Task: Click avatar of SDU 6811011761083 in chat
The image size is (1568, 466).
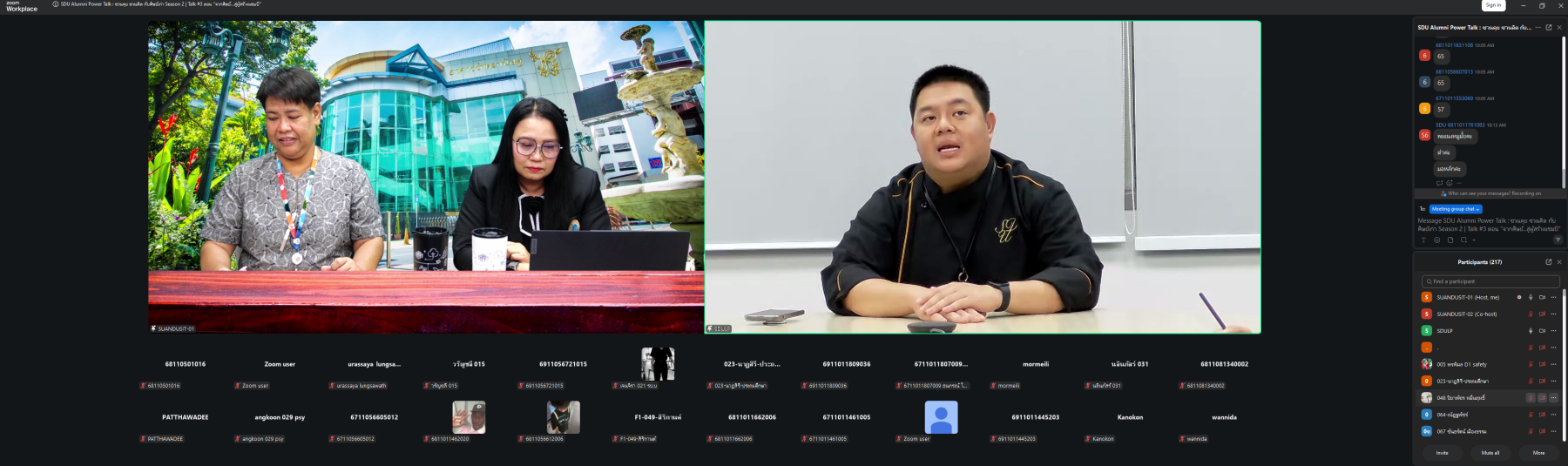Action: point(1425,135)
